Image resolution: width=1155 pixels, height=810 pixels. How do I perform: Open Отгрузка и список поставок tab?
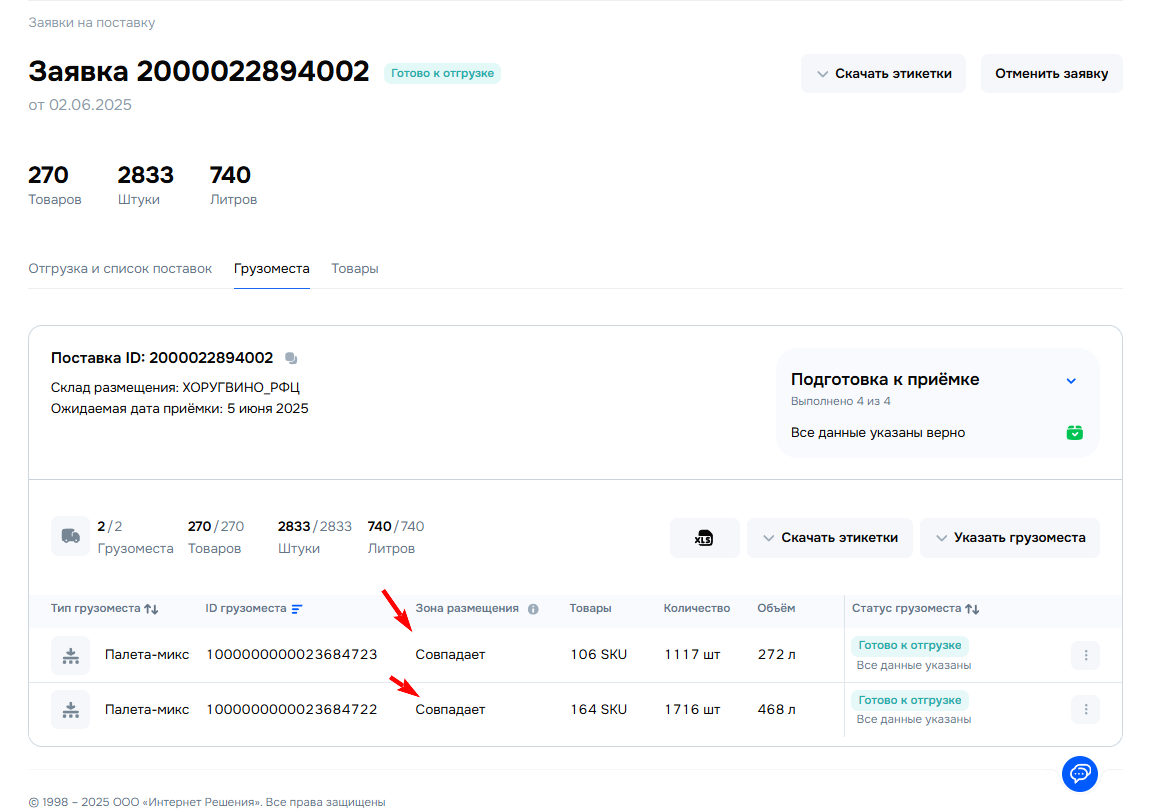click(120, 269)
